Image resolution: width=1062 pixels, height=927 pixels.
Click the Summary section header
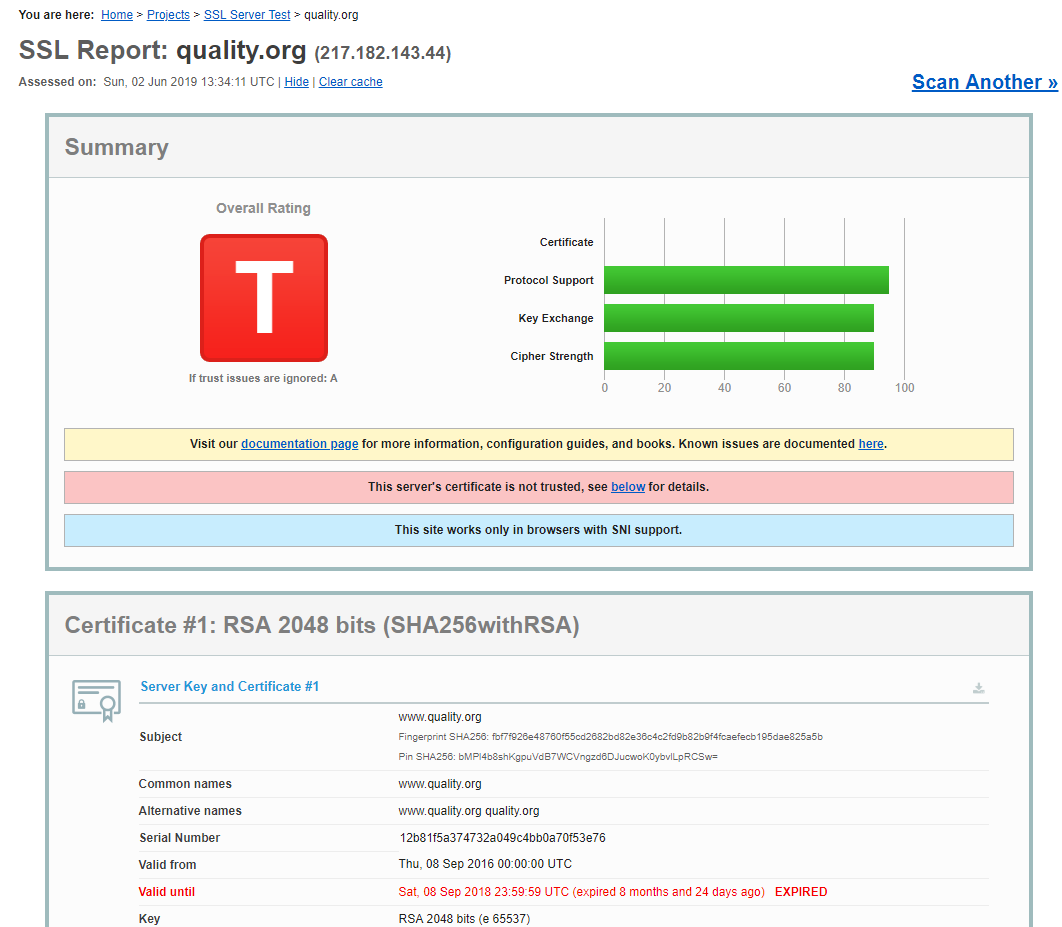click(x=116, y=147)
